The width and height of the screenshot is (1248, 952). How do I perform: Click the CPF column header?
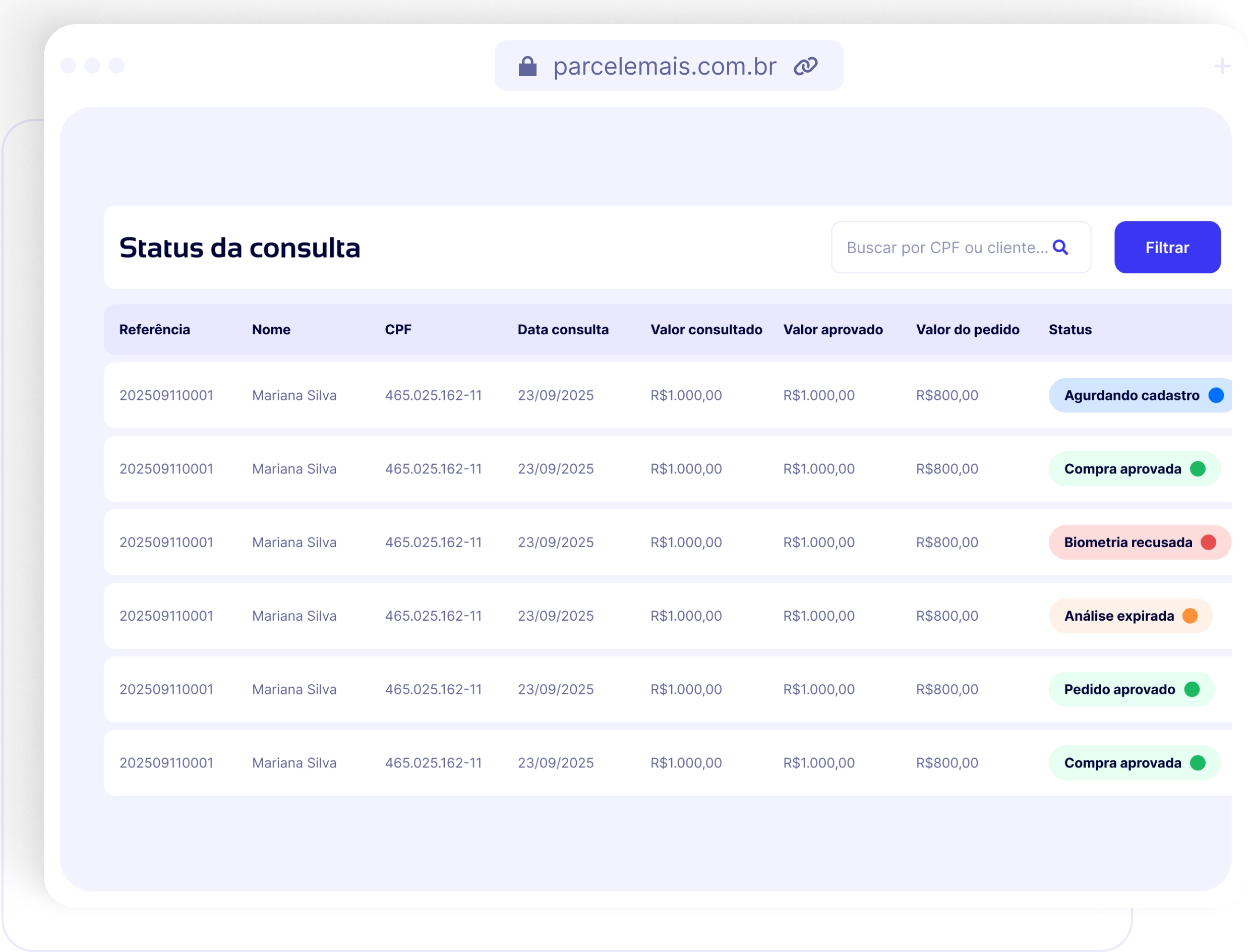pos(398,329)
